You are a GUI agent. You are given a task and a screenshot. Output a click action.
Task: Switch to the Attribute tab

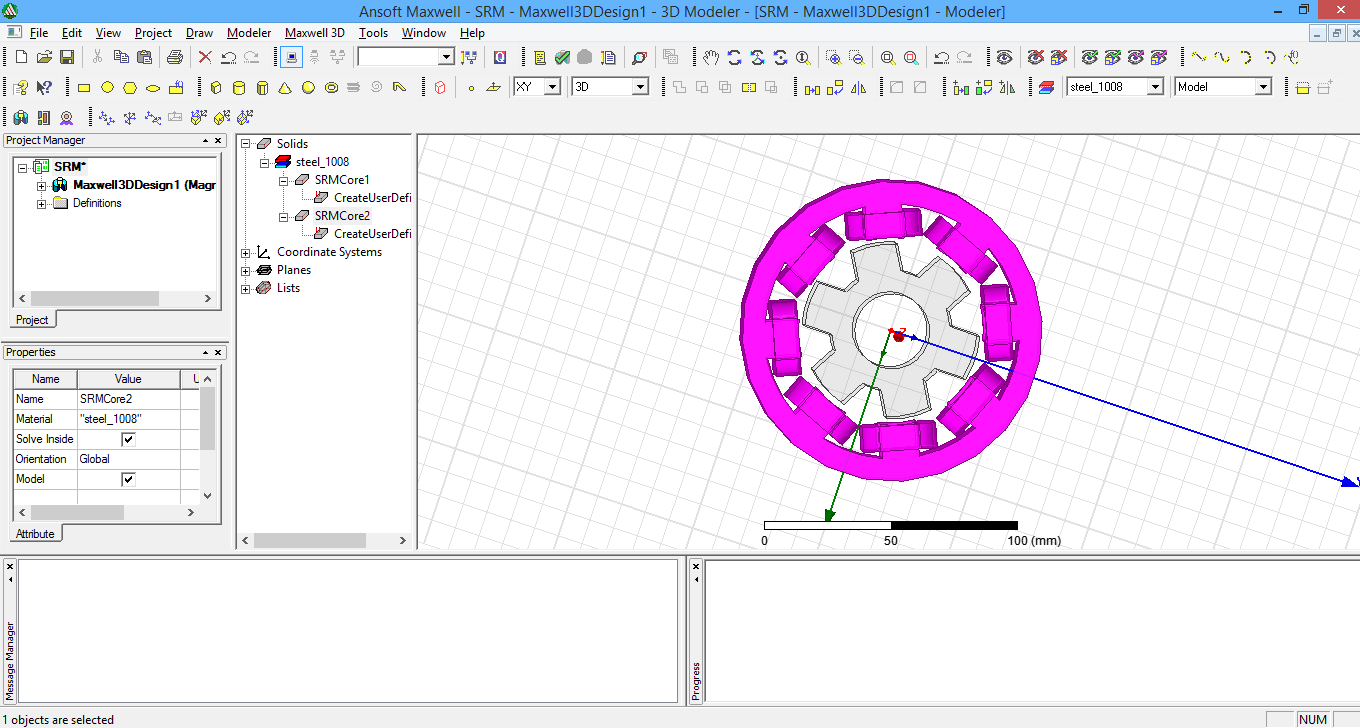click(35, 533)
